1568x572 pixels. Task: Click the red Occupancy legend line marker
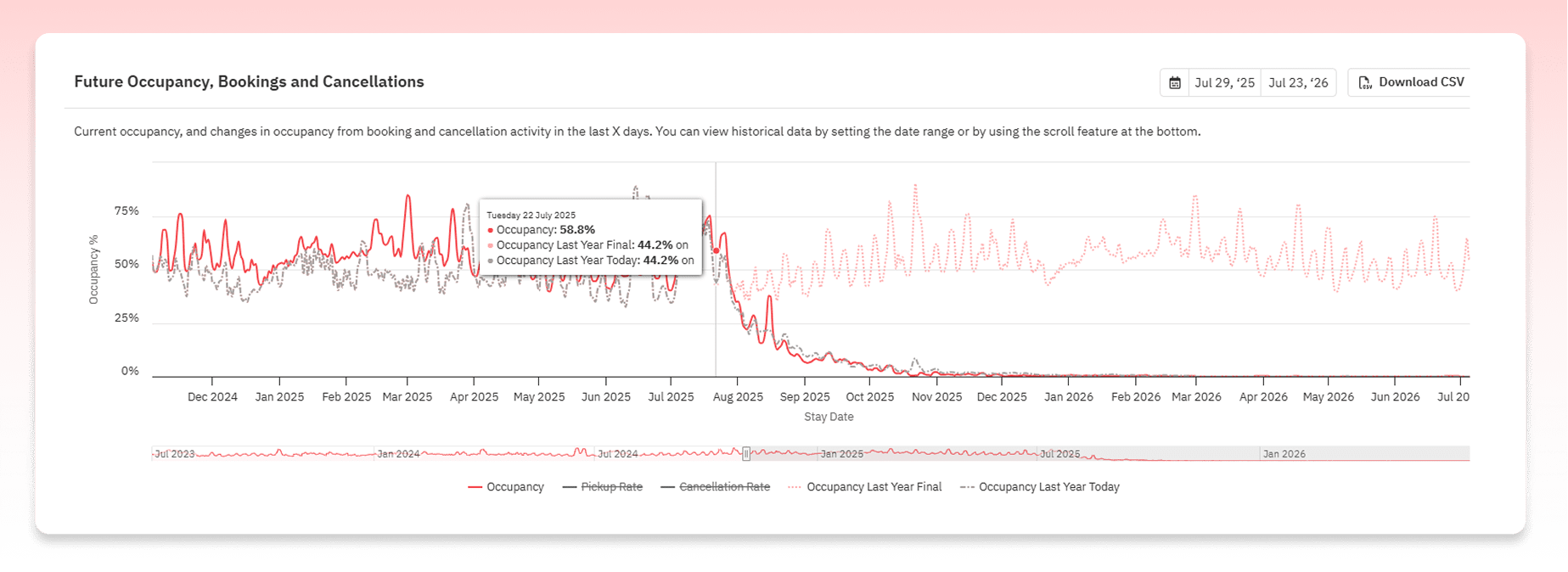[x=475, y=487]
